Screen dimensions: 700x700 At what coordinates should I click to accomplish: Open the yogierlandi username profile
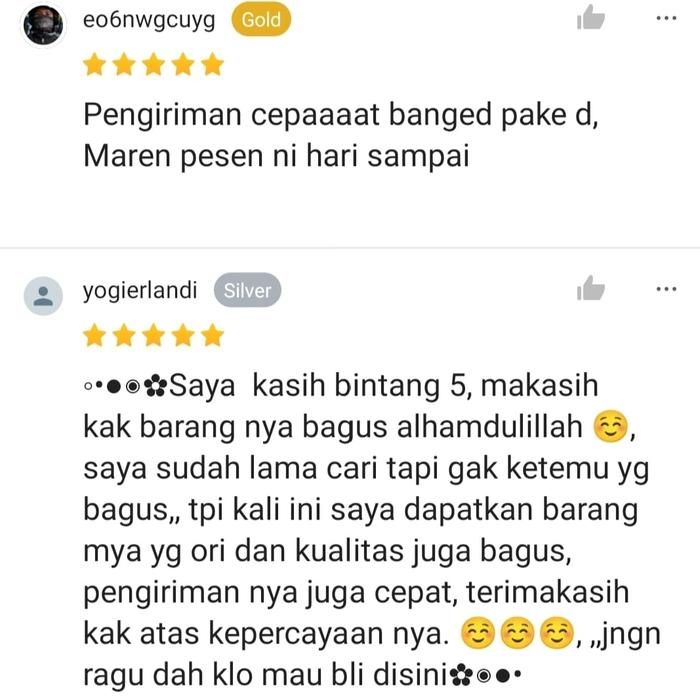click(140, 291)
